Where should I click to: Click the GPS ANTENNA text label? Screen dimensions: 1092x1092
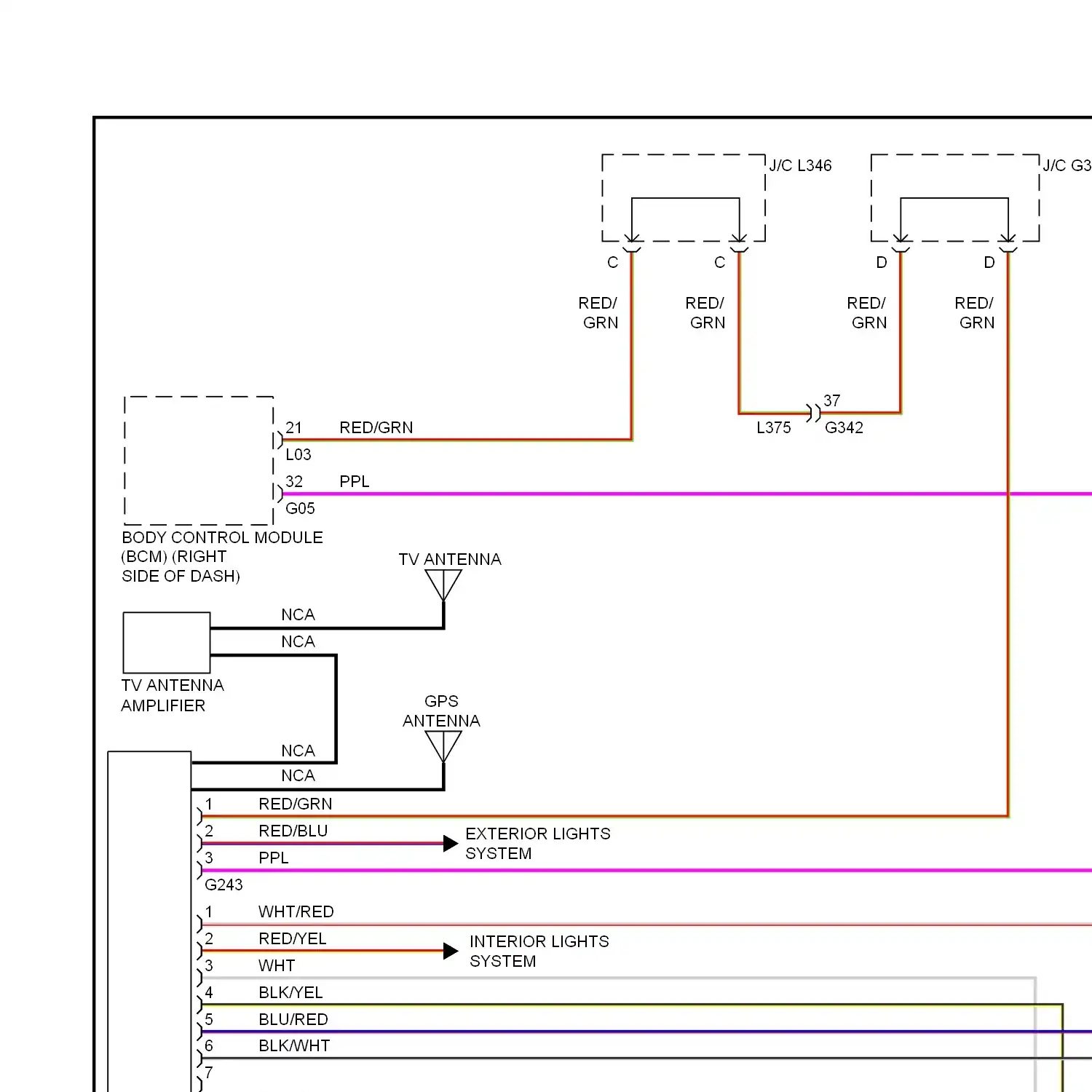tap(442, 711)
